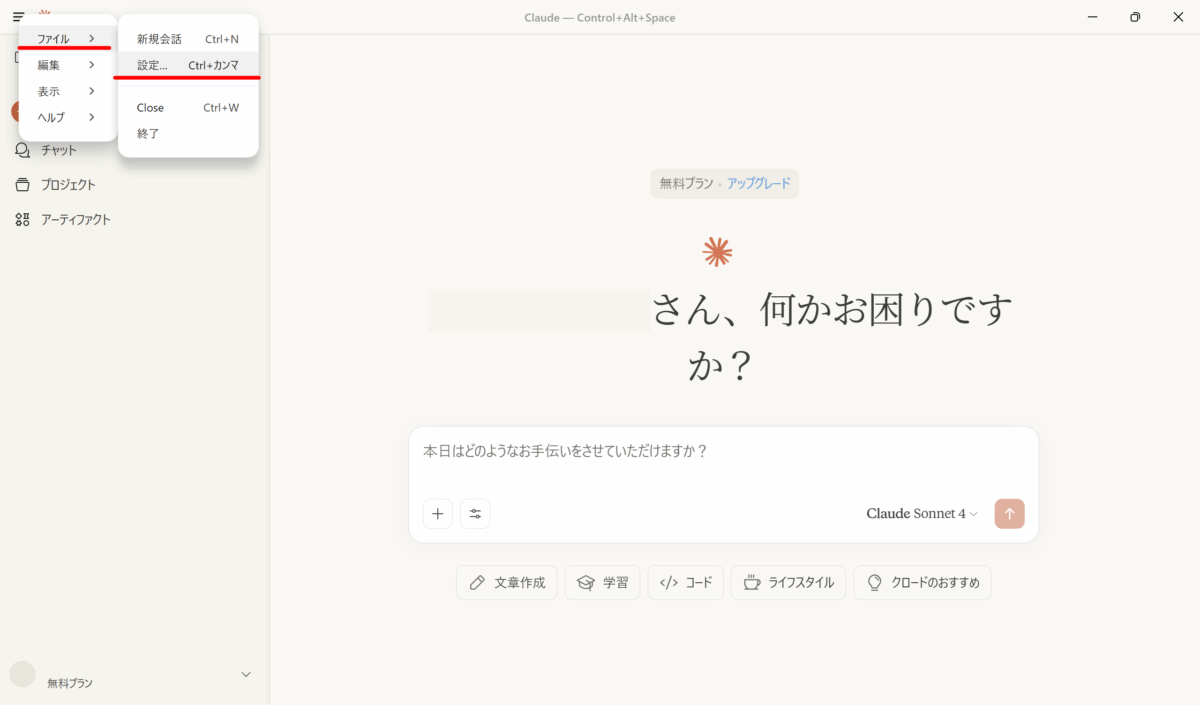Image resolution: width=1200 pixels, height=705 pixels.
Task: Open プロジェクト in the sidebar
Action: 68,185
